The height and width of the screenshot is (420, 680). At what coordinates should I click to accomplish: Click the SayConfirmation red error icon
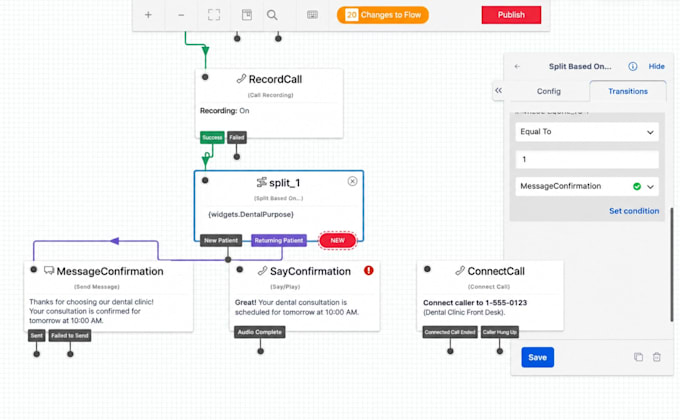(x=369, y=271)
